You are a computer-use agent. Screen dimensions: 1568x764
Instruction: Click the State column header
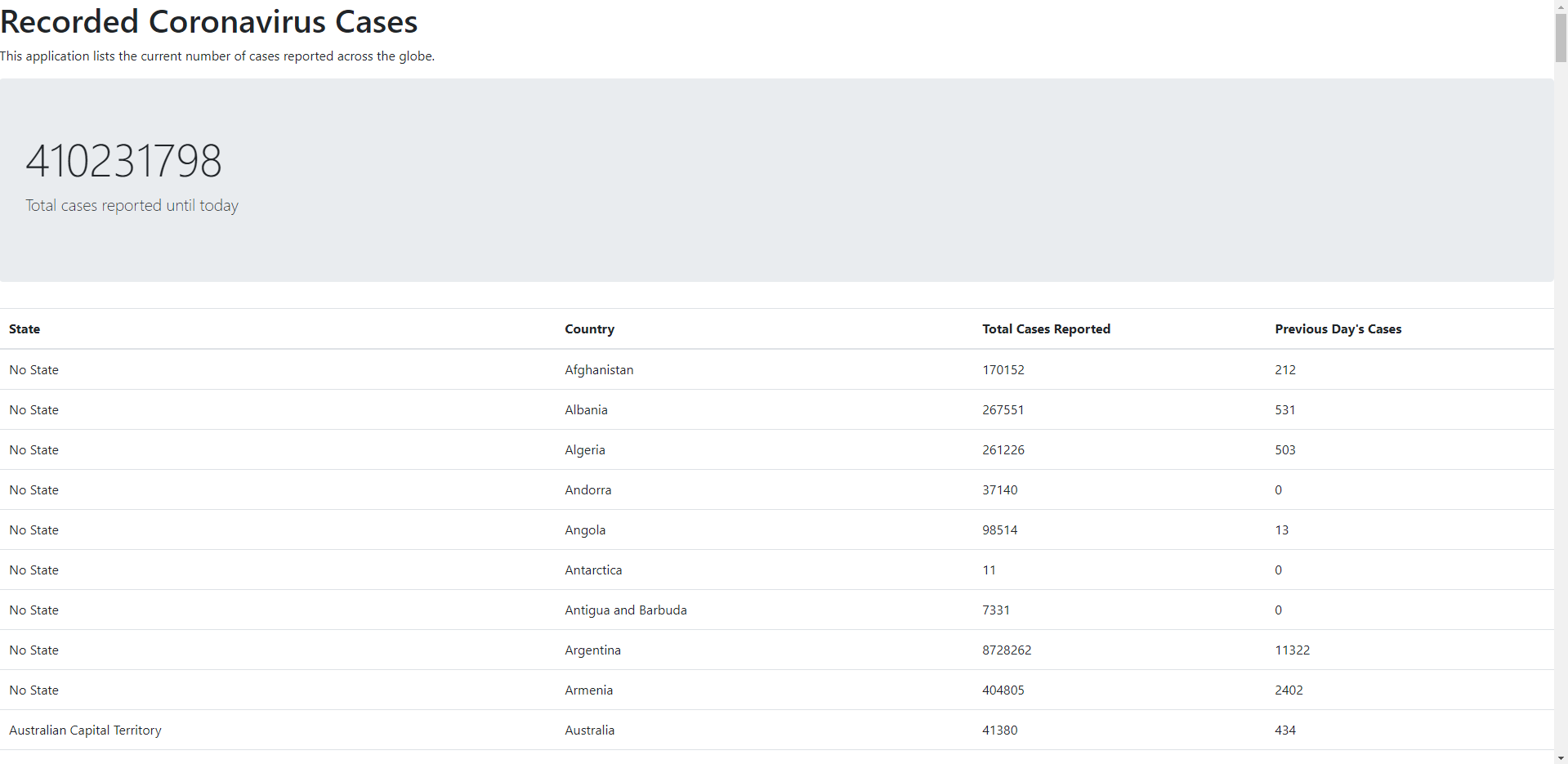25,328
